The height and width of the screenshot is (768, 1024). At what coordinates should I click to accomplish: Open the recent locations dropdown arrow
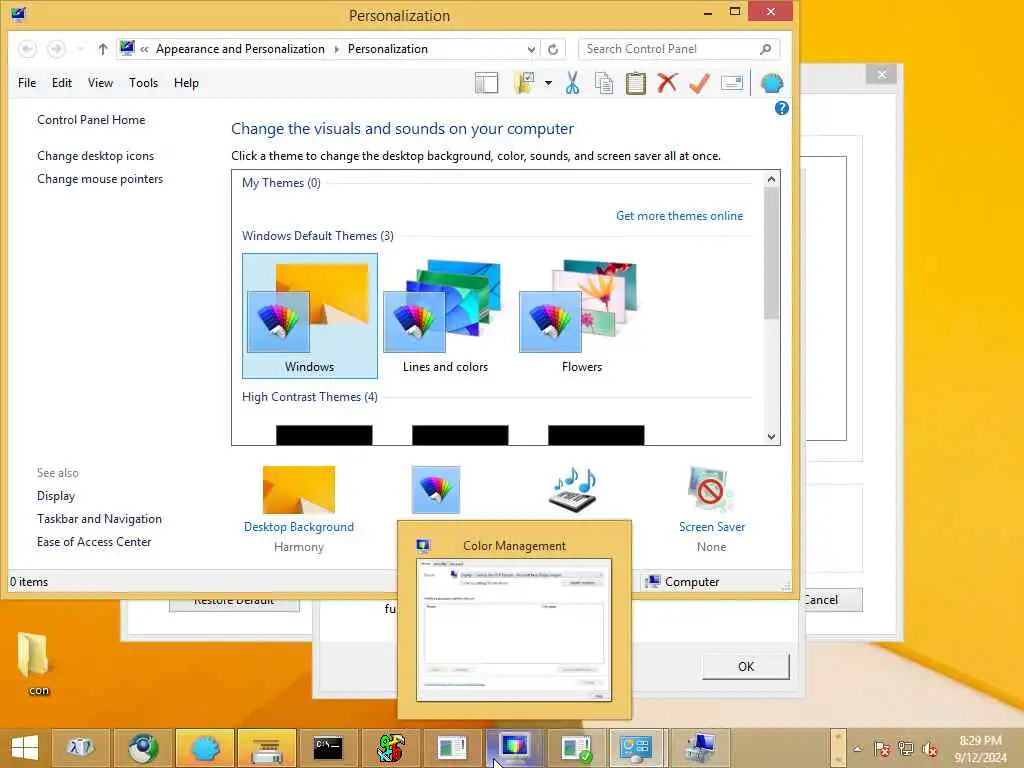click(80, 49)
